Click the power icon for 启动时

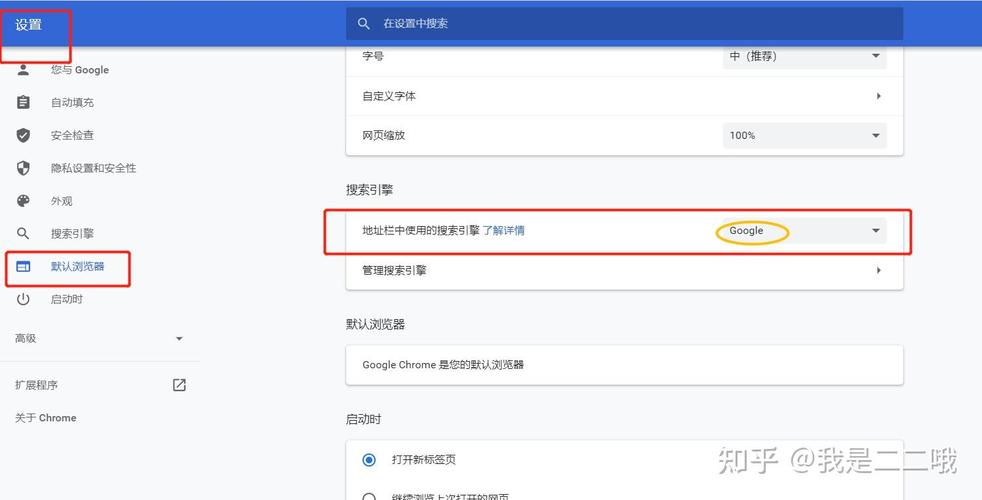[24, 300]
